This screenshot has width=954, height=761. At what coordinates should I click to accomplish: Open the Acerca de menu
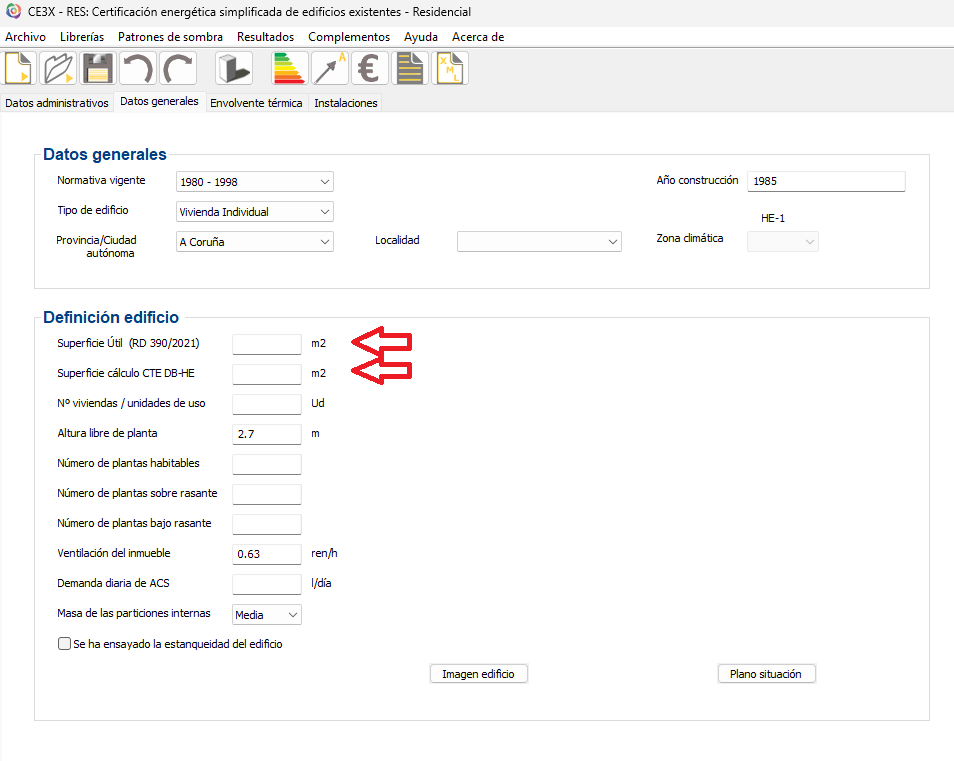coord(478,36)
